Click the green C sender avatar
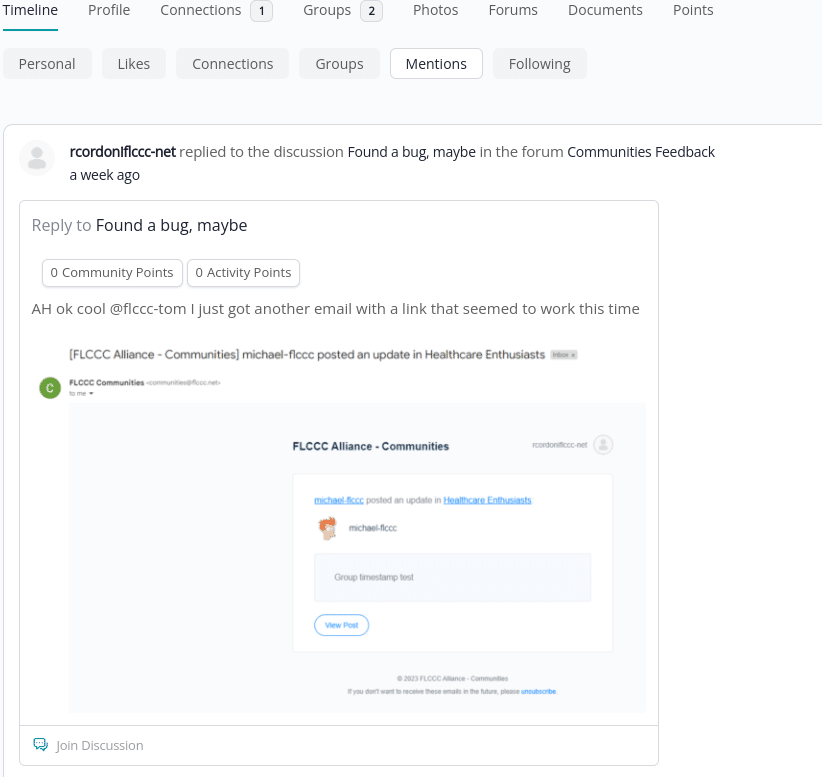This screenshot has height=777, width=822. tap(50, 387)
